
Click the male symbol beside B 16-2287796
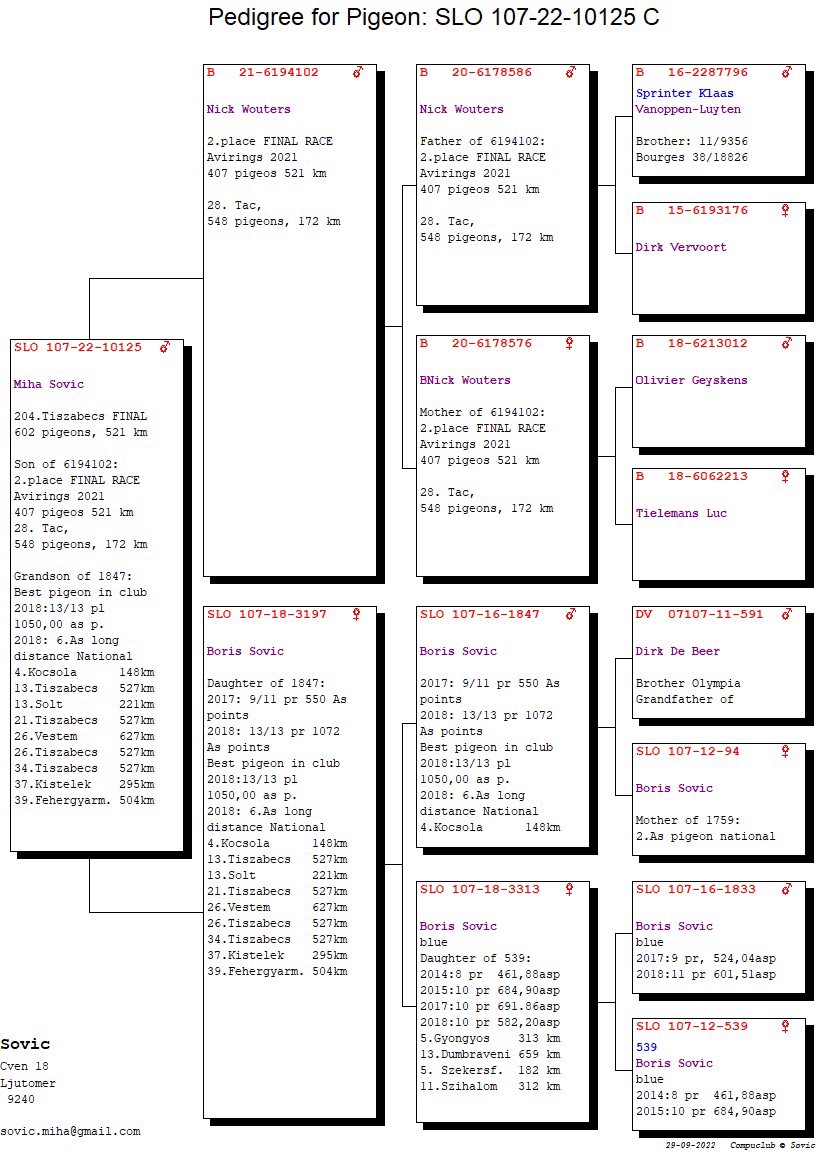click(x=786, y=72)
